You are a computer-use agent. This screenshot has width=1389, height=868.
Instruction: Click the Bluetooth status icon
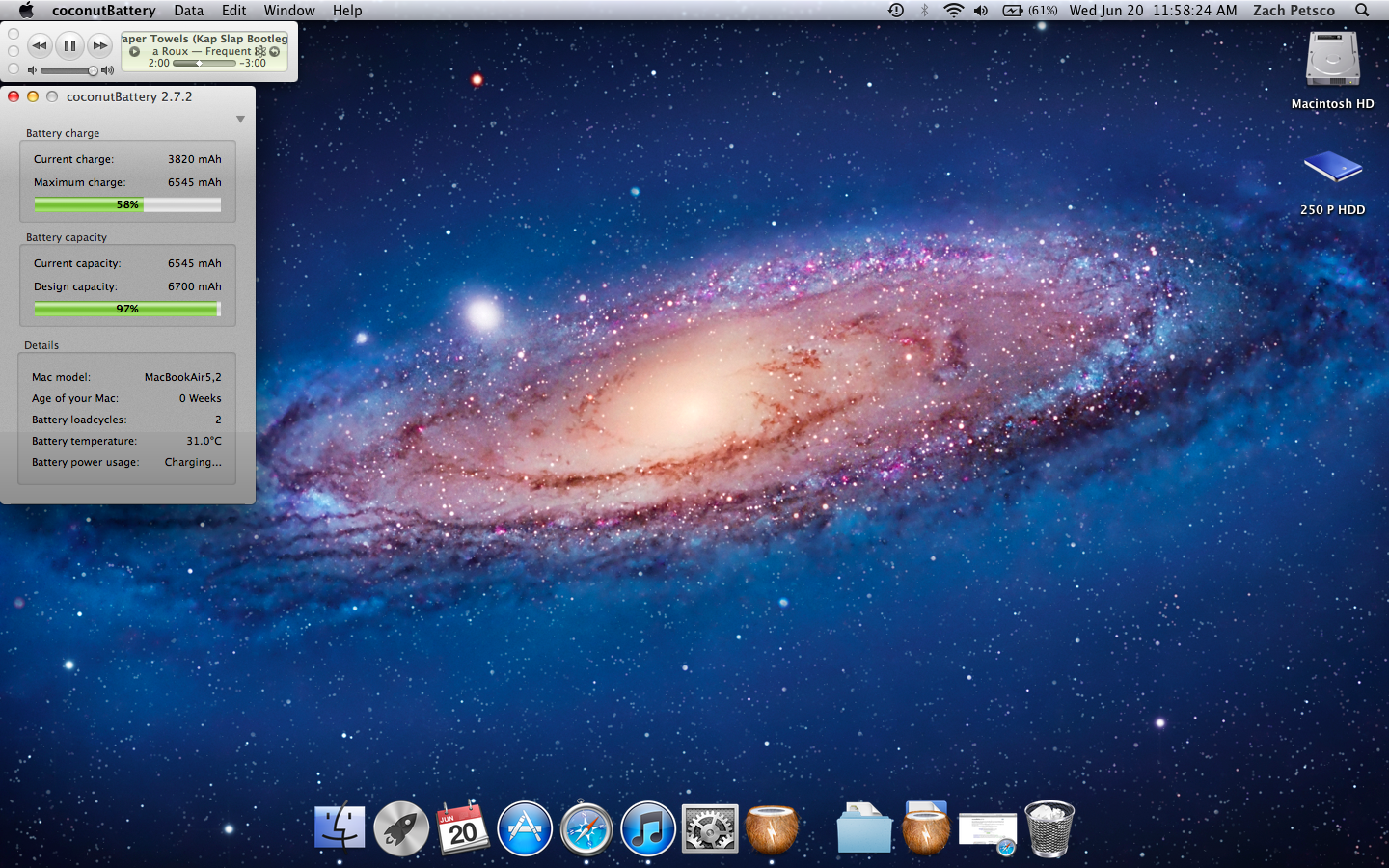[x=924, y=11]
